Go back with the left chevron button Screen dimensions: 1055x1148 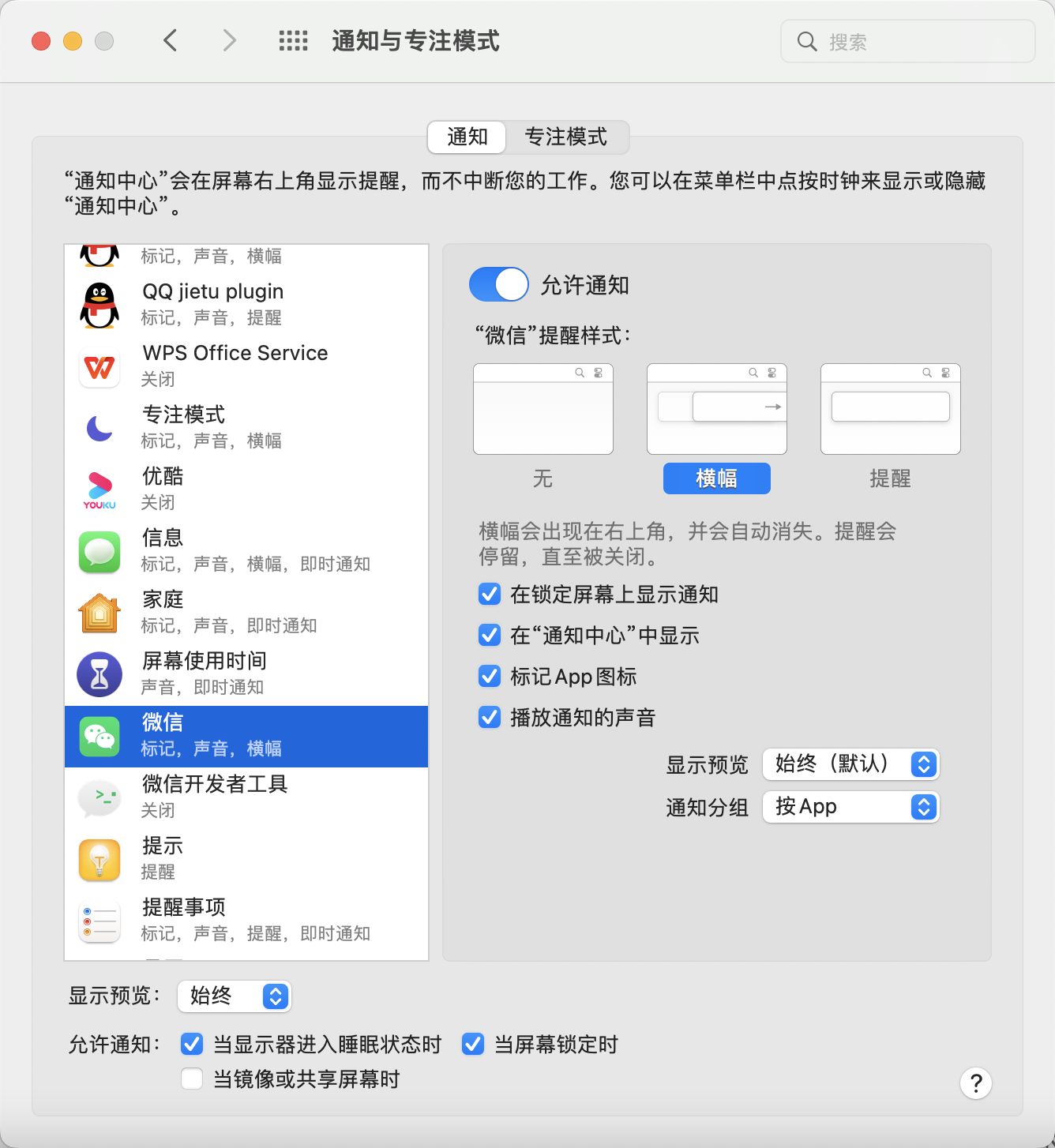click(171, 40)
